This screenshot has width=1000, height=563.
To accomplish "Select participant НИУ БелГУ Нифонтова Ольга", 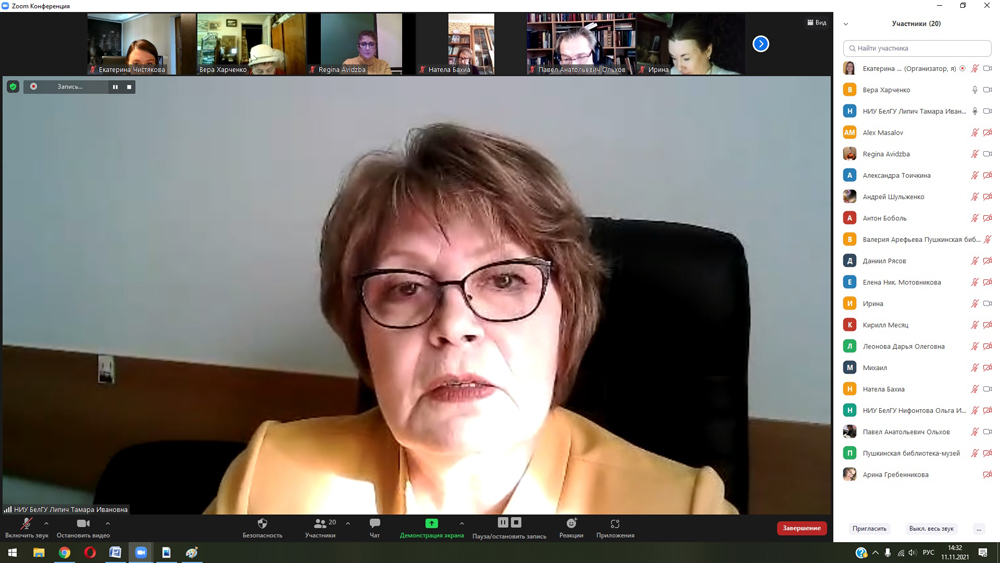I will click(916, 410).
